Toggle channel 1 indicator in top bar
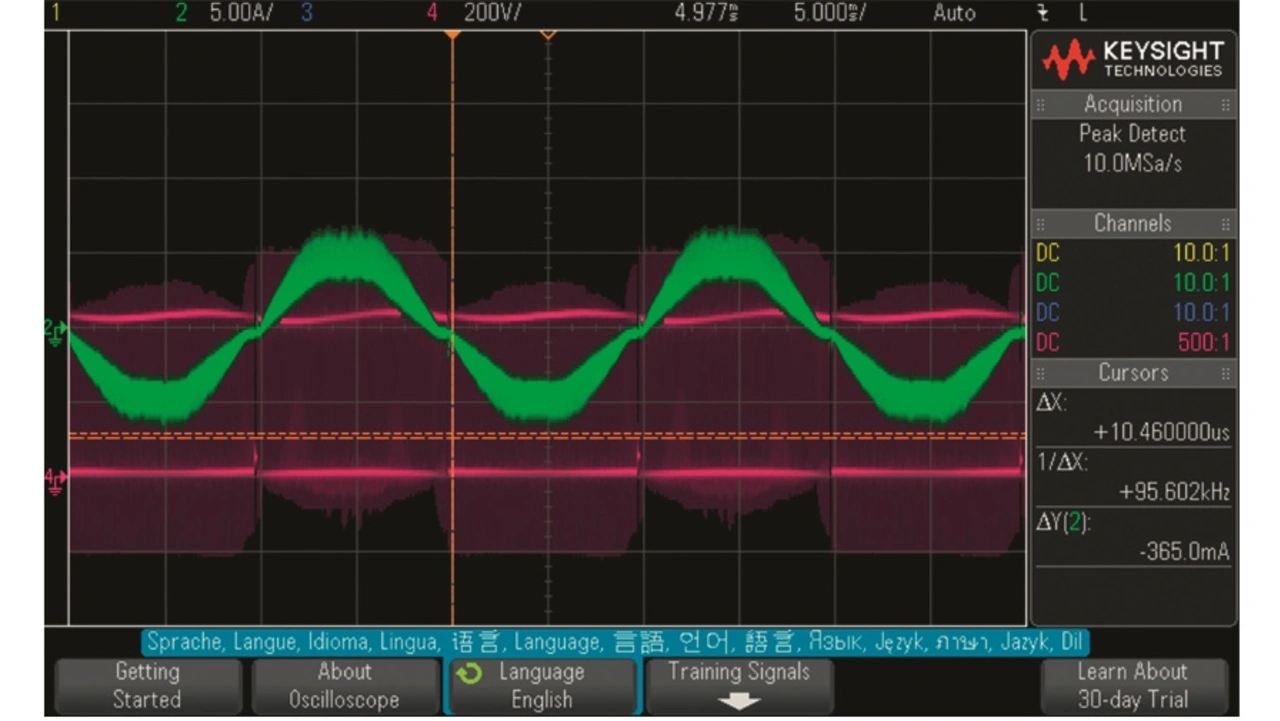Screen dimensions: 1280x721 [56, 13]
